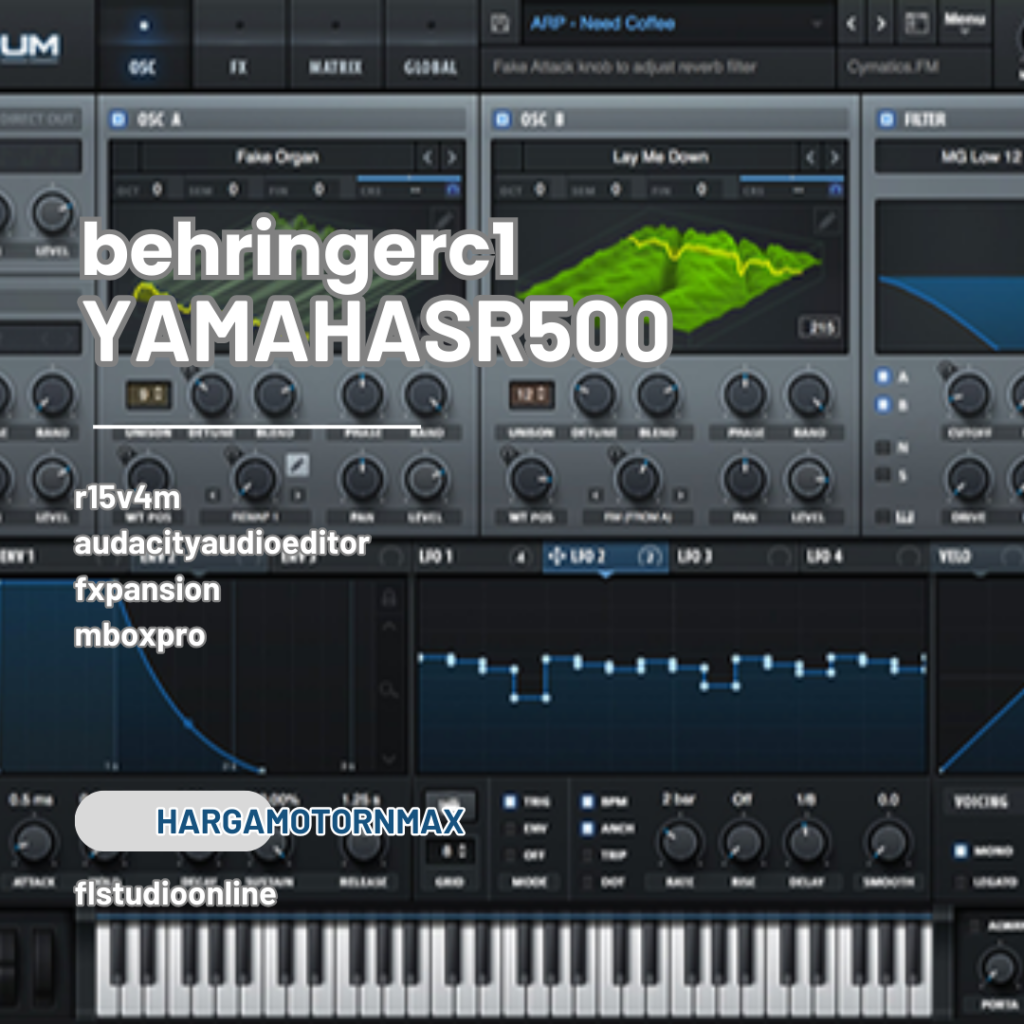Click the filter cutoff knob
Image resolution: width=1024 pixels, height=1024 pixels.
[968, 395]
